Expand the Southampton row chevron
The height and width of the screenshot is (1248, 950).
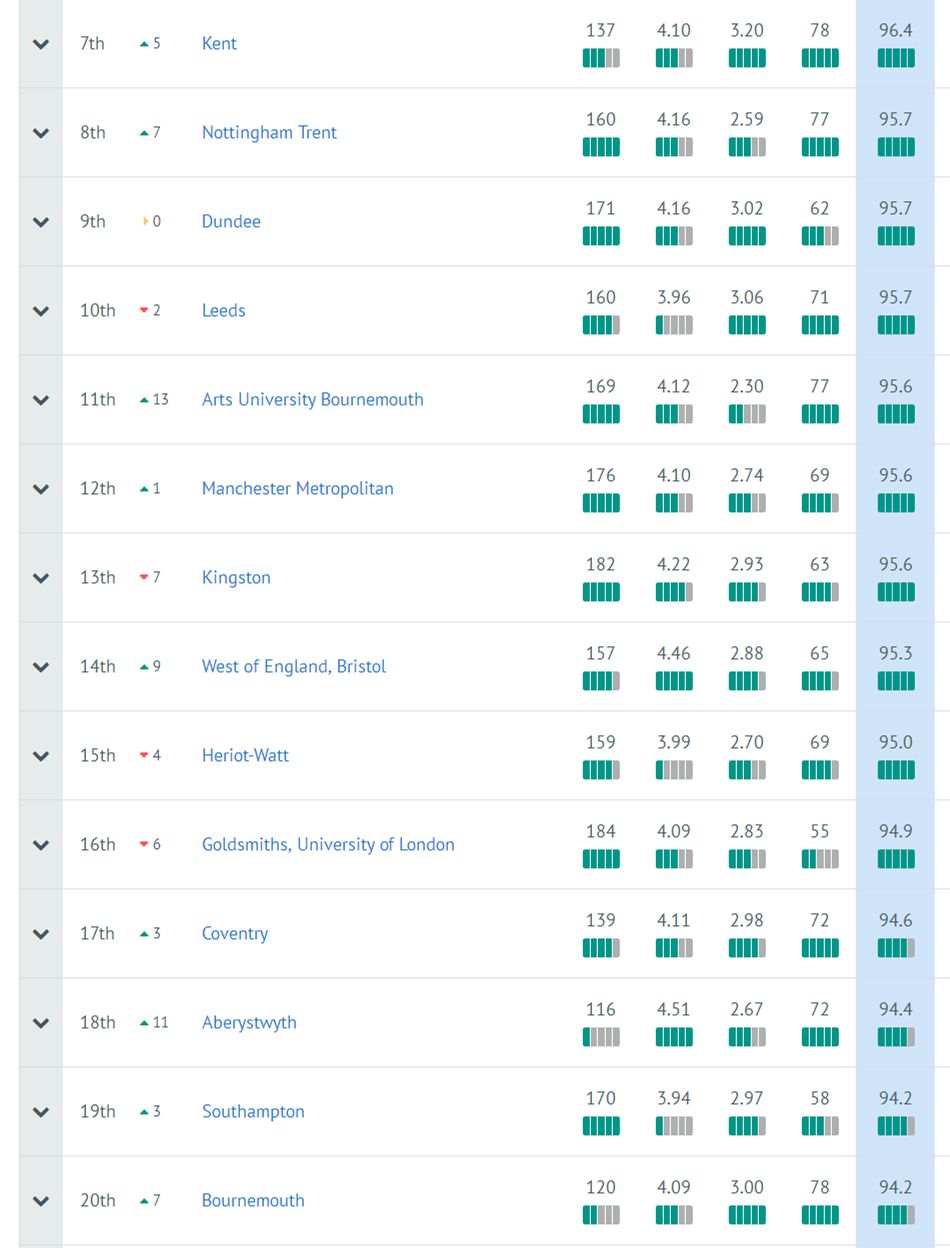point(41,1112)
